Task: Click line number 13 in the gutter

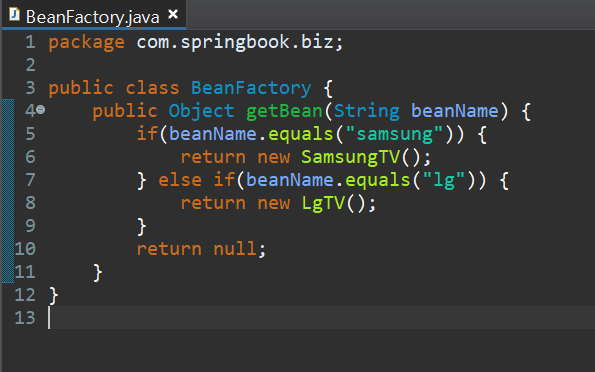Action: [25, 318]
